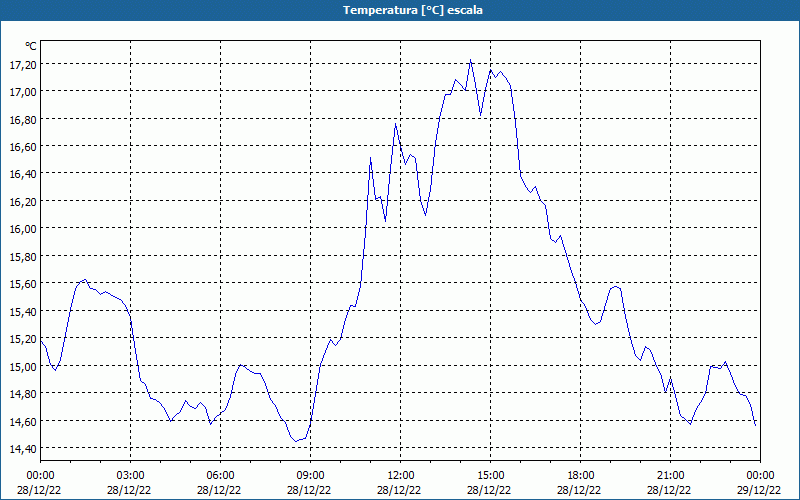This screenshot has width=800, height=500.
Task: Click the 'Temperatura [°C] escala' chart title
Action: click(x=413, y=10)
